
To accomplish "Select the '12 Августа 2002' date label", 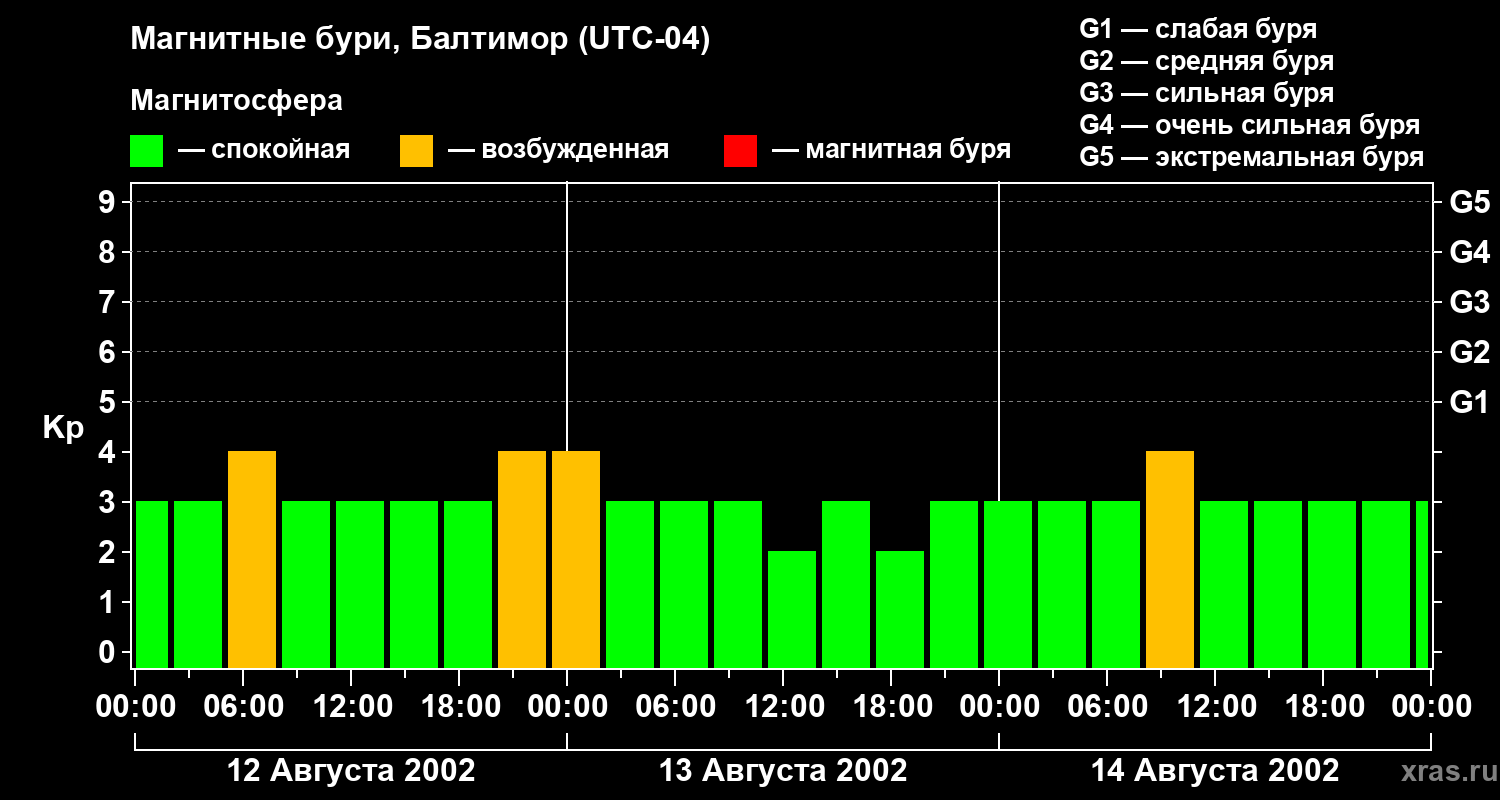I will click(x=351, y=771).
